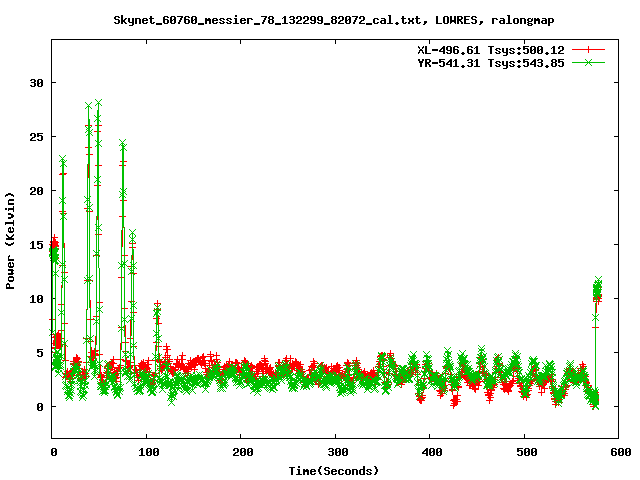The height and width of the screenshot is (480, 640).
Task: Click the green legend line sample for YR
Action: 588,62
